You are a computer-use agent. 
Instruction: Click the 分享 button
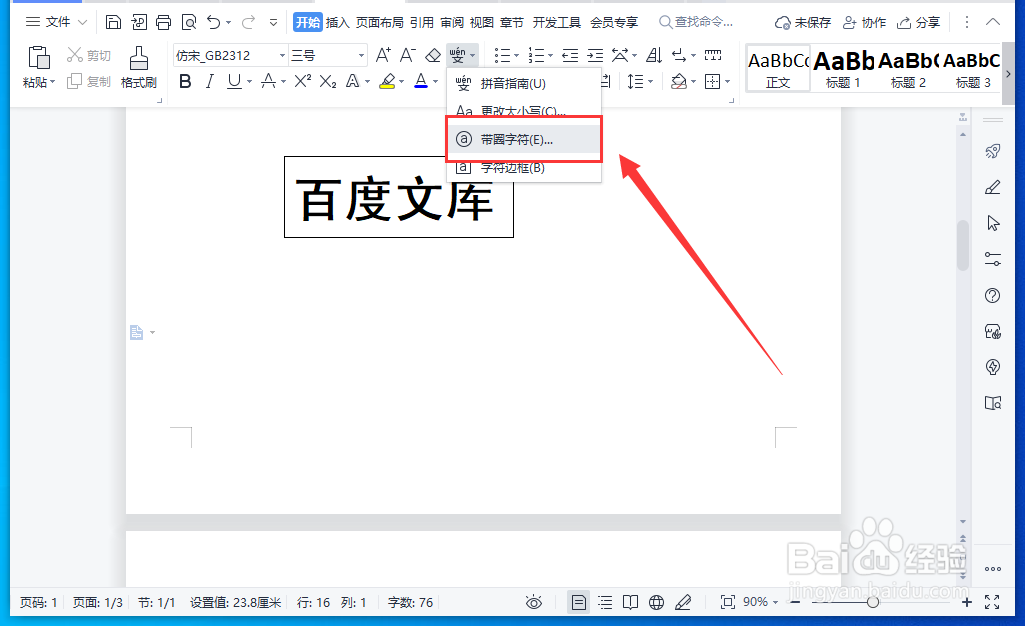coord(918,23)
